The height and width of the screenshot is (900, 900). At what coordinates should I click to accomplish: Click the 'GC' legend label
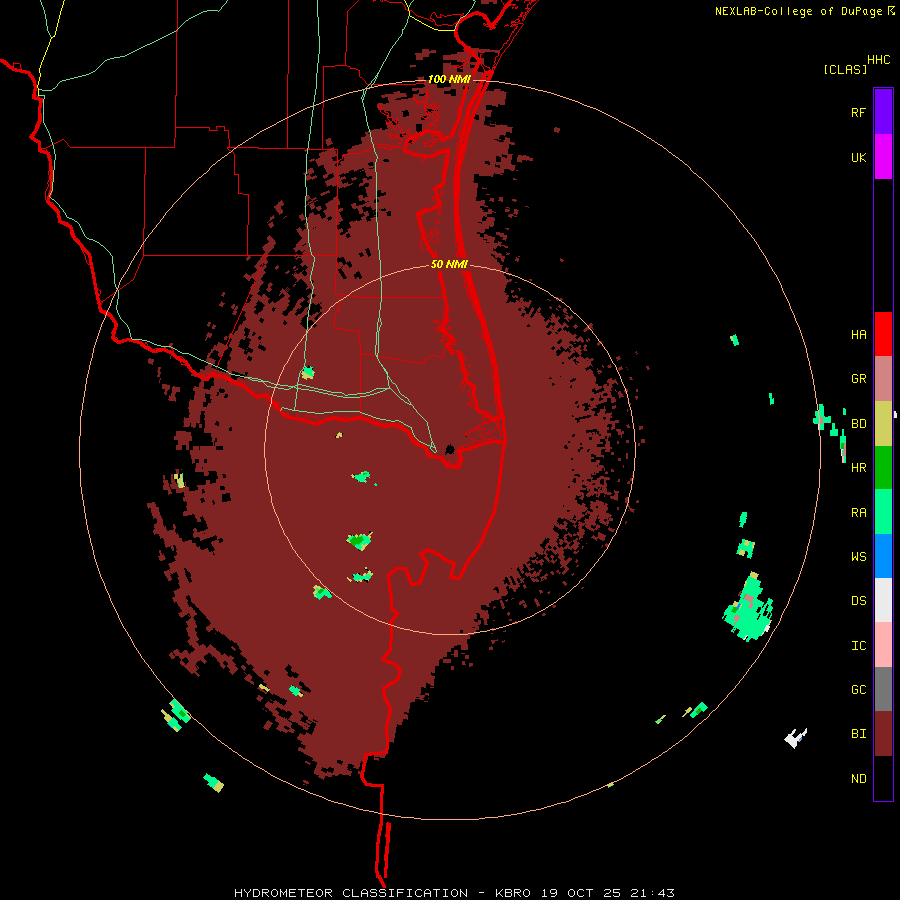[858, 689]
